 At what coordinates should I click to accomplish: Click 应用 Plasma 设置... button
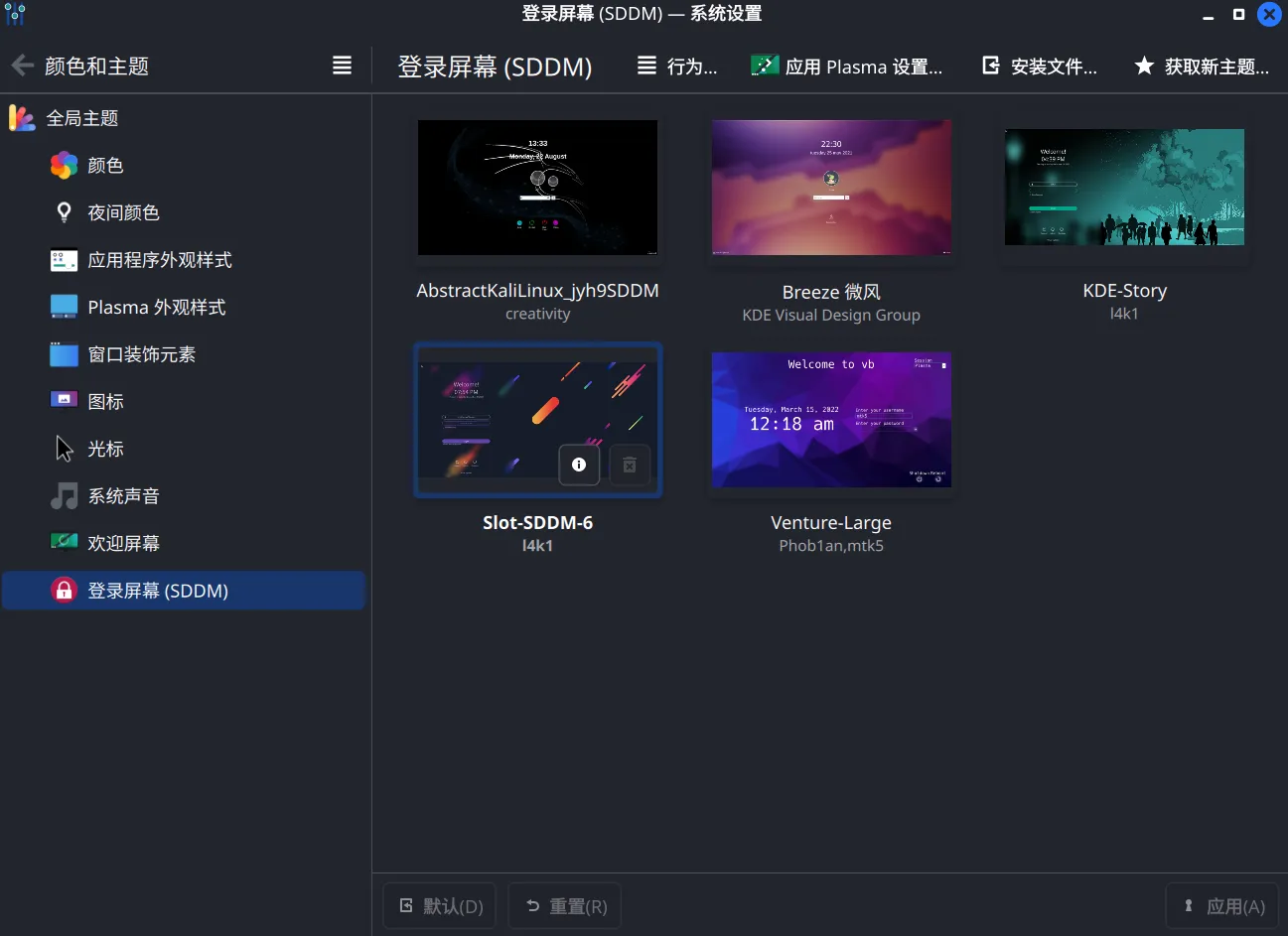click(x=847, y=67)
